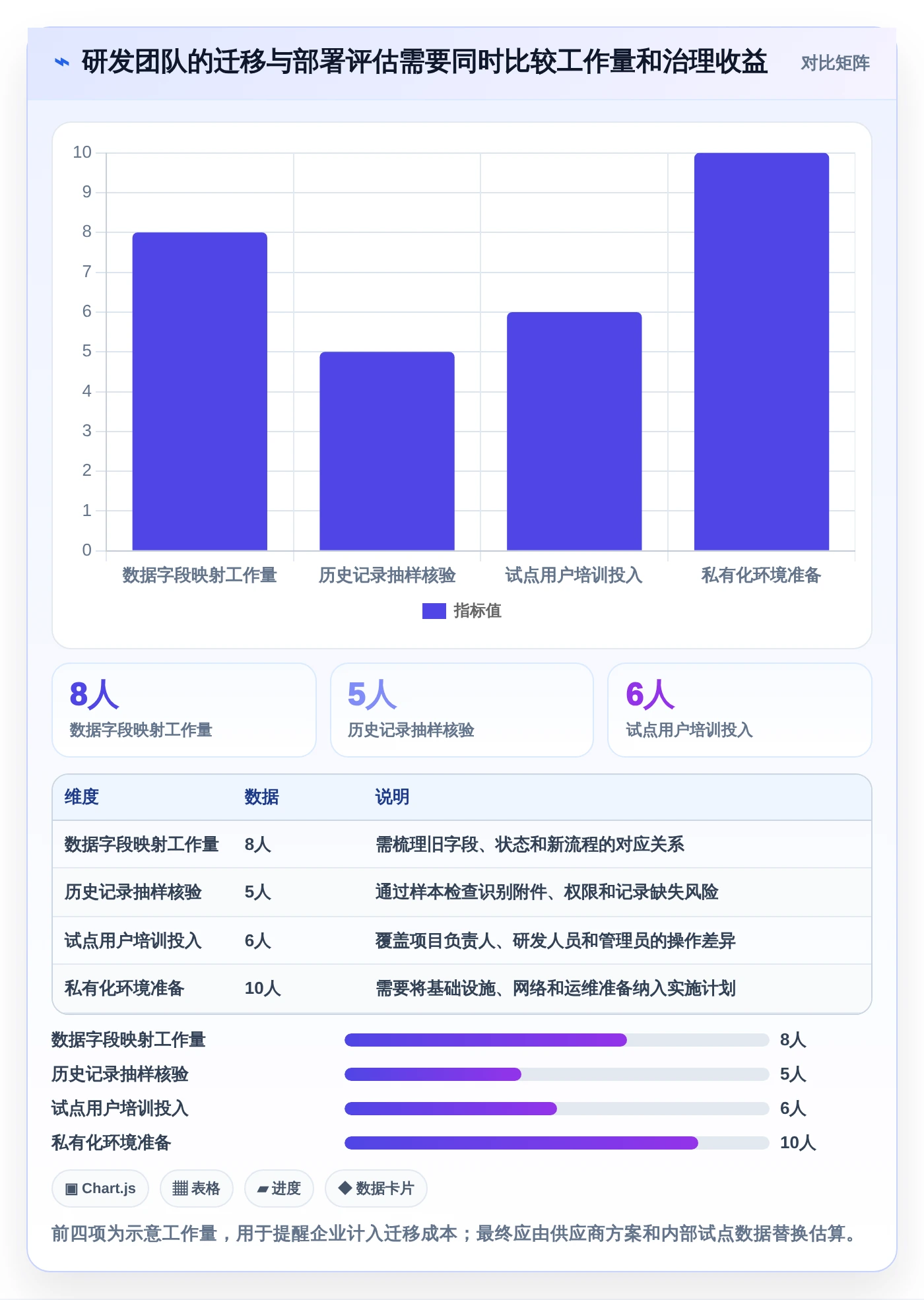Select the 5人 历史记录抽样核验 card

462,710
